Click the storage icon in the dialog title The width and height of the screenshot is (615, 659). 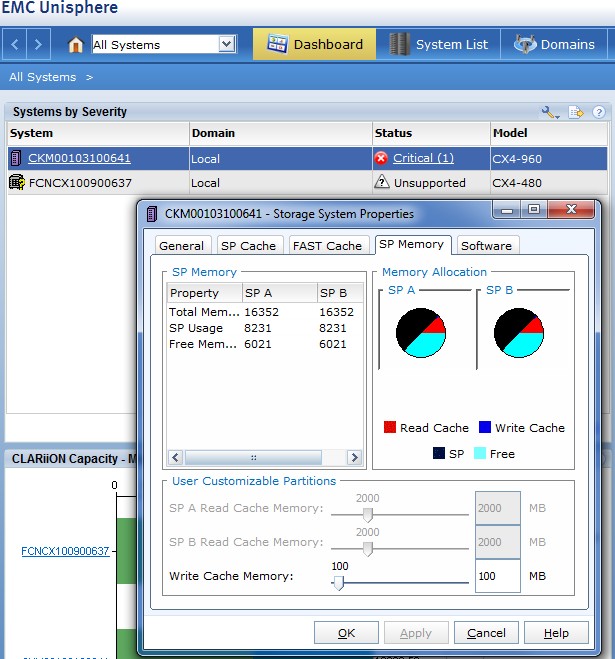point(152,214)
